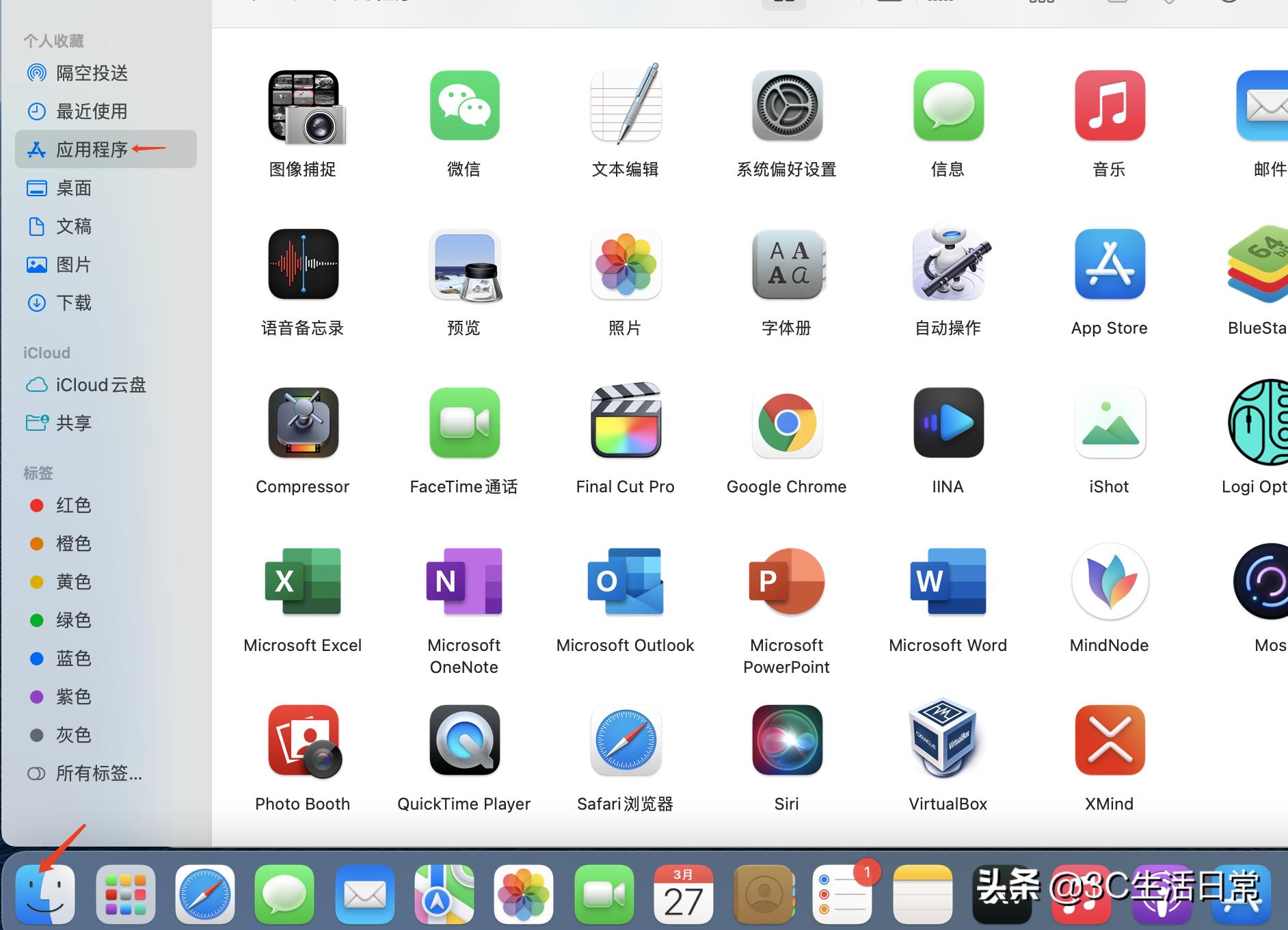Select 应用程序 in the sidebar
The image size is (1288, 930).
point(91,149)
